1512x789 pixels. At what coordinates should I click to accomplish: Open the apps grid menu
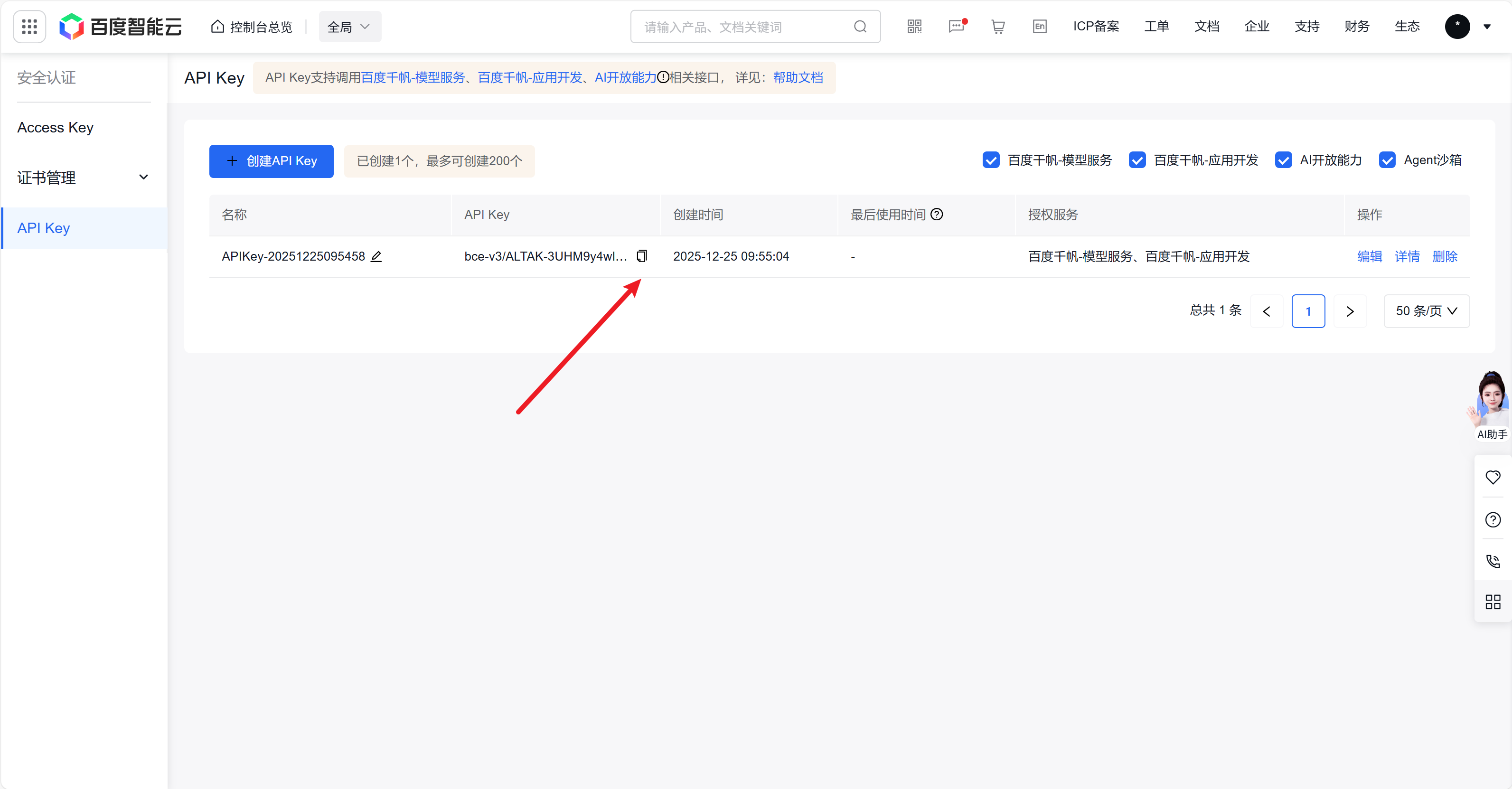(29, 27)
